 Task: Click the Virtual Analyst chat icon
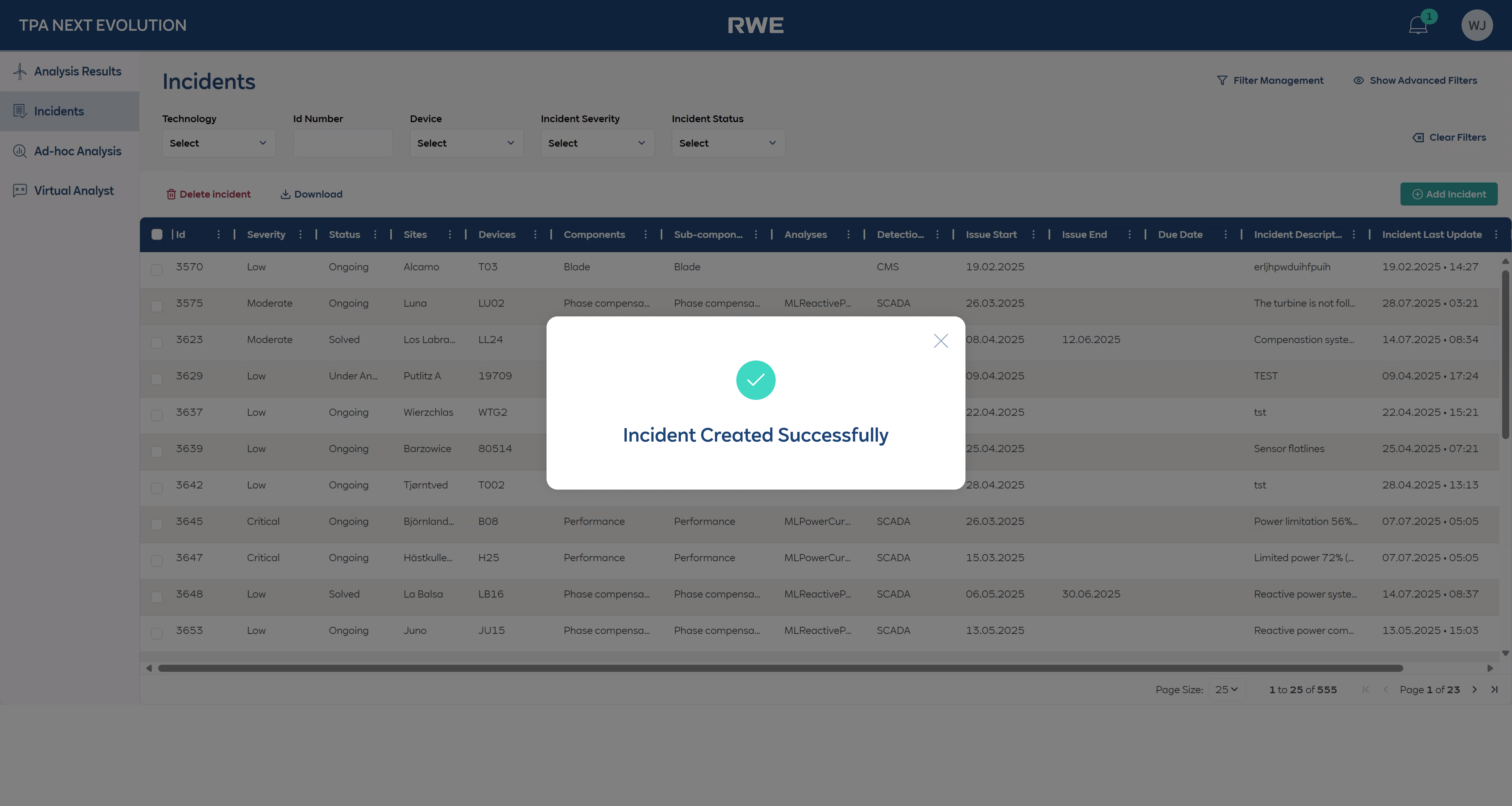20,191
